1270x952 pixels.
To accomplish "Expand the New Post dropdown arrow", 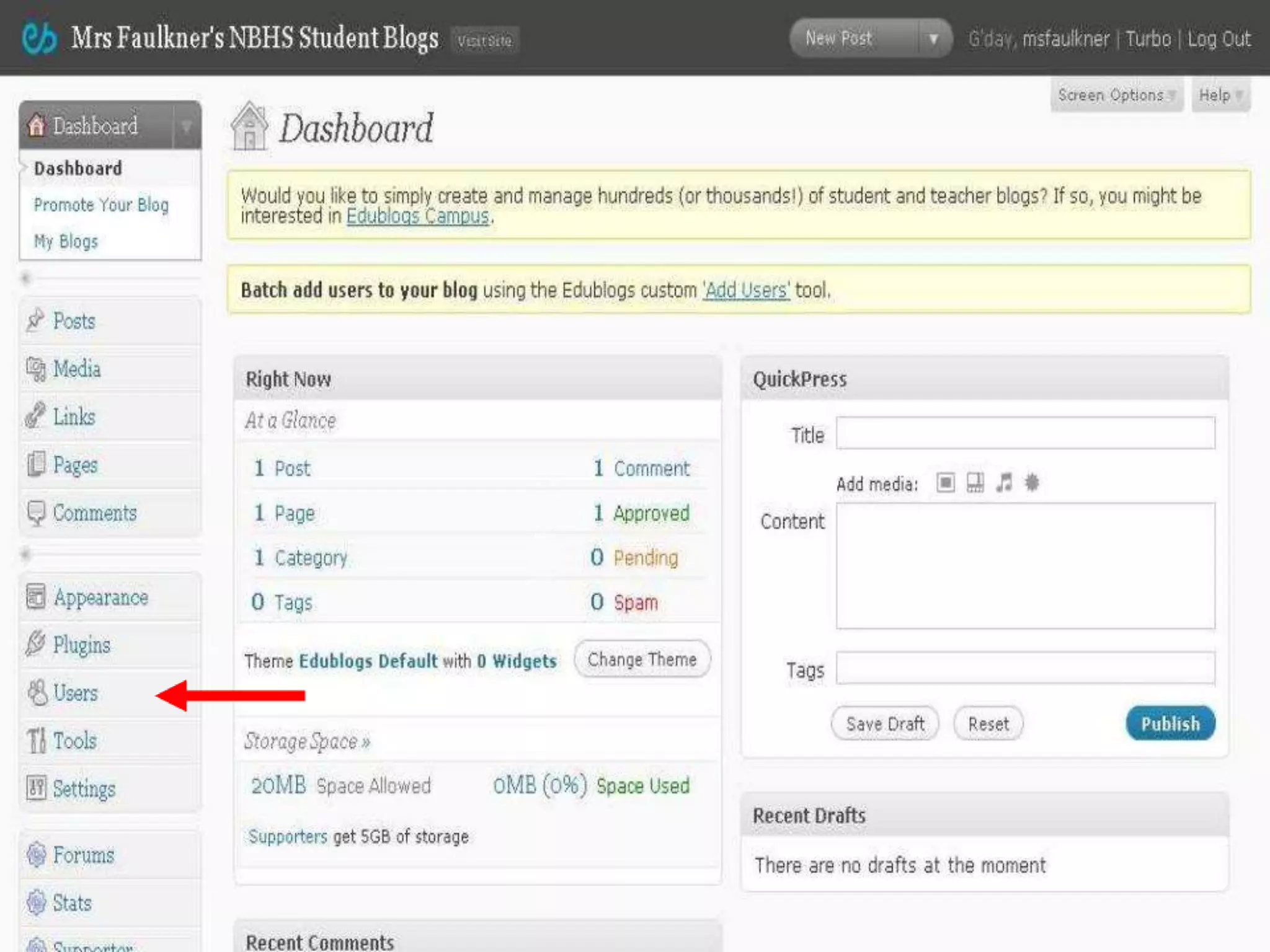I will [x=933, y=39].
